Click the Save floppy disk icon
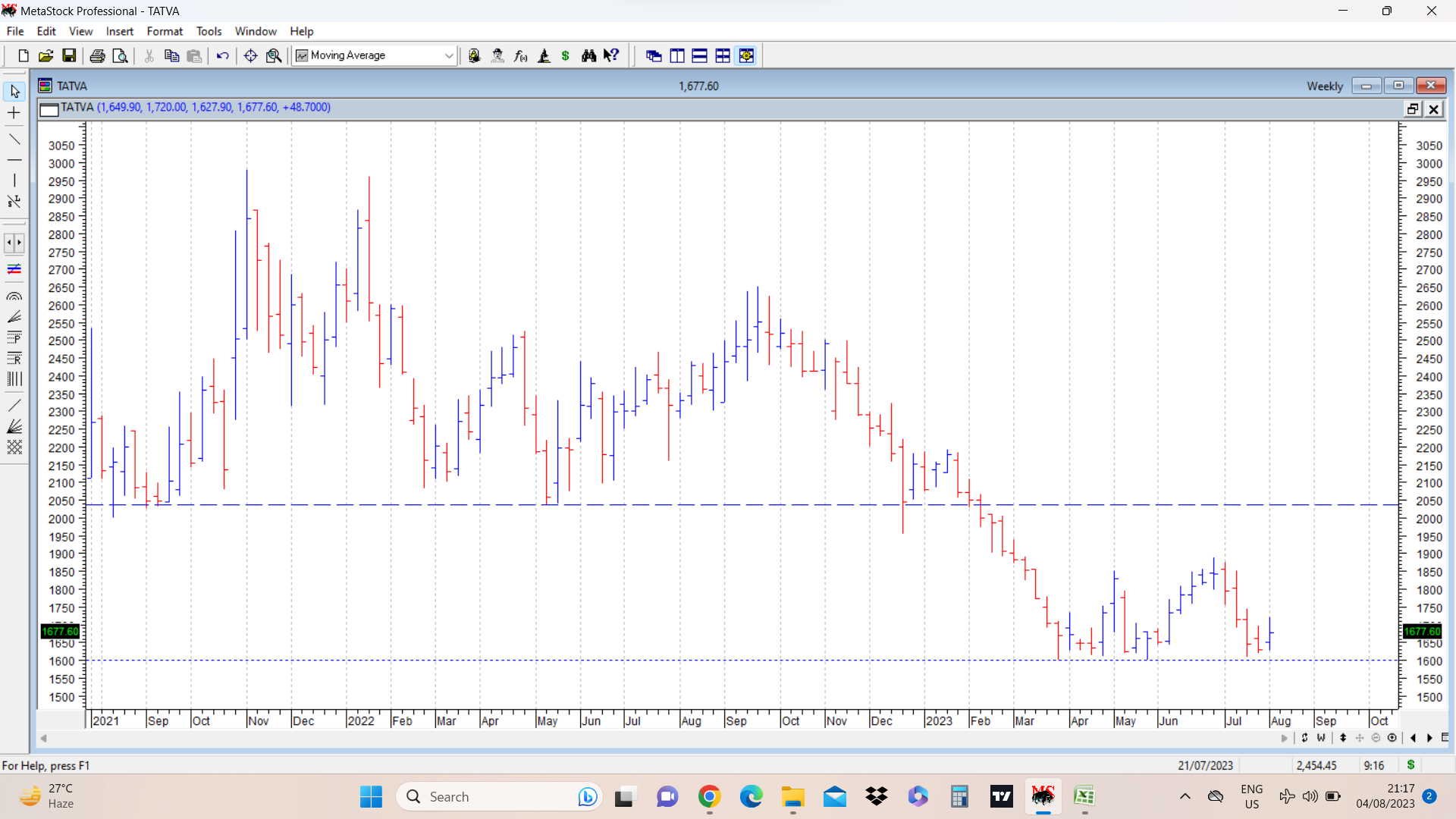The height and width of the screenshot is (819, 1456). [69, 55]
